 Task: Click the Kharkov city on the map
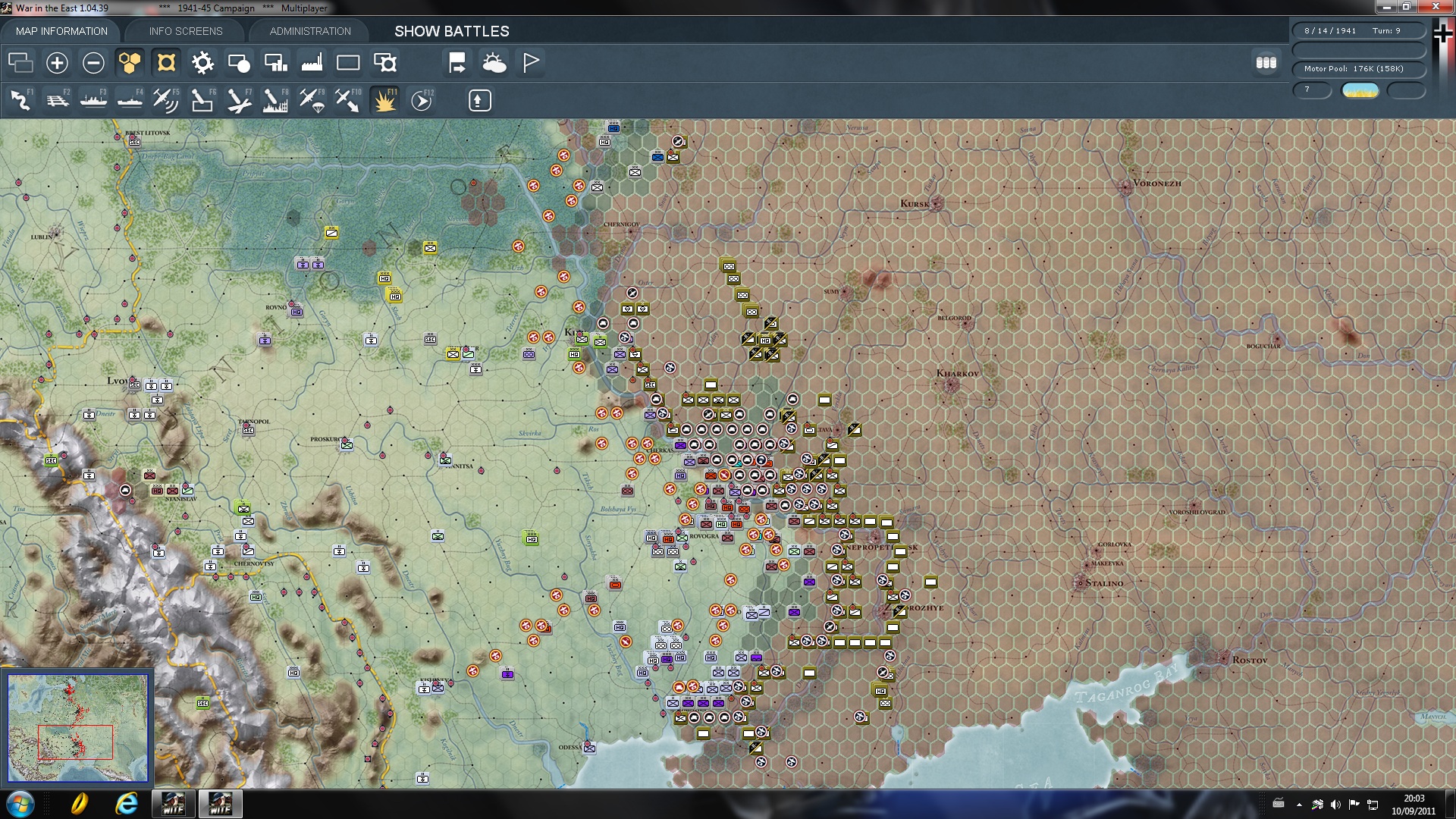pos(950,384)
